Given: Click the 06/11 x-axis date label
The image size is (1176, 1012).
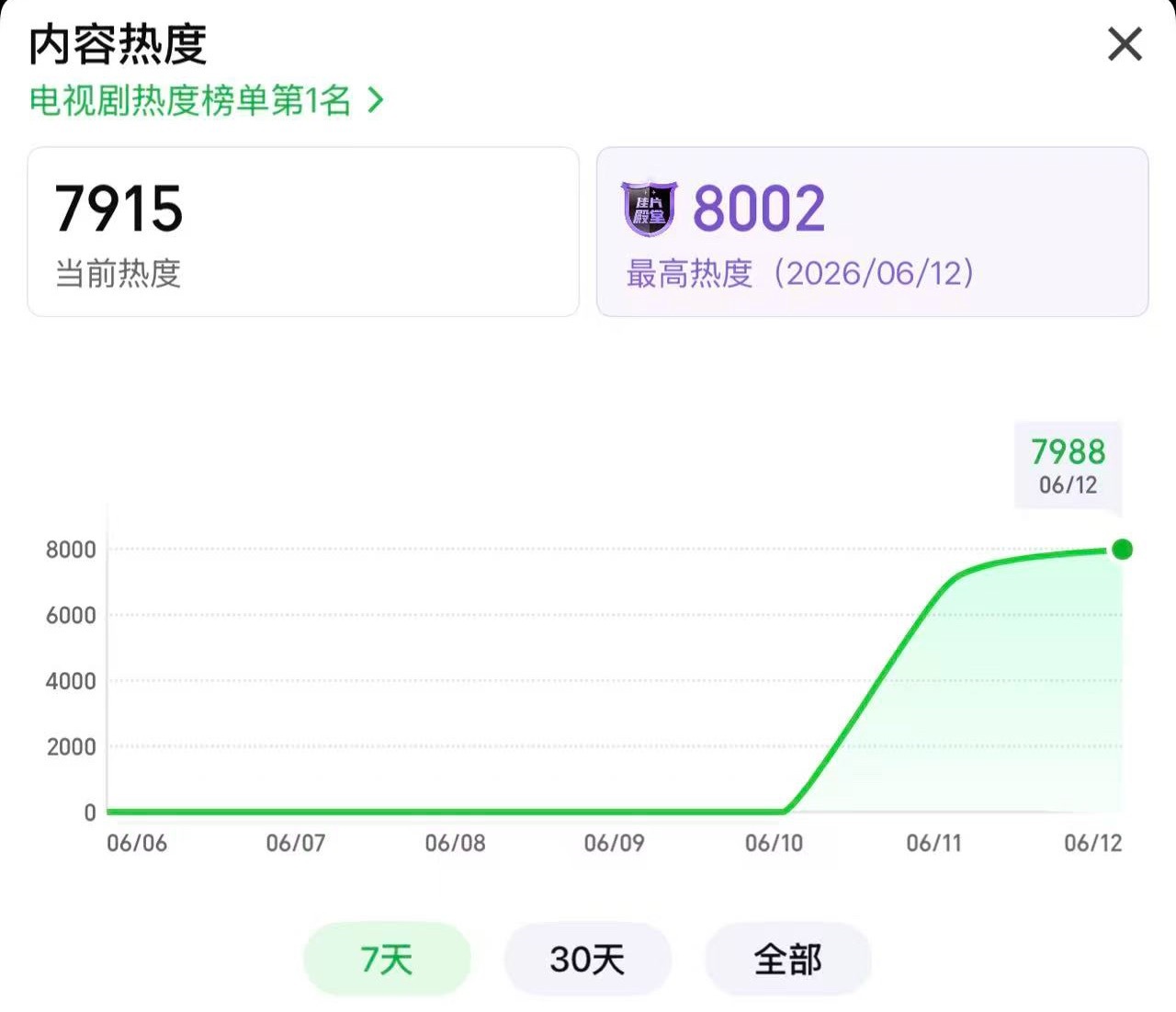Looking at the screenshot, I should coord(933,843).
